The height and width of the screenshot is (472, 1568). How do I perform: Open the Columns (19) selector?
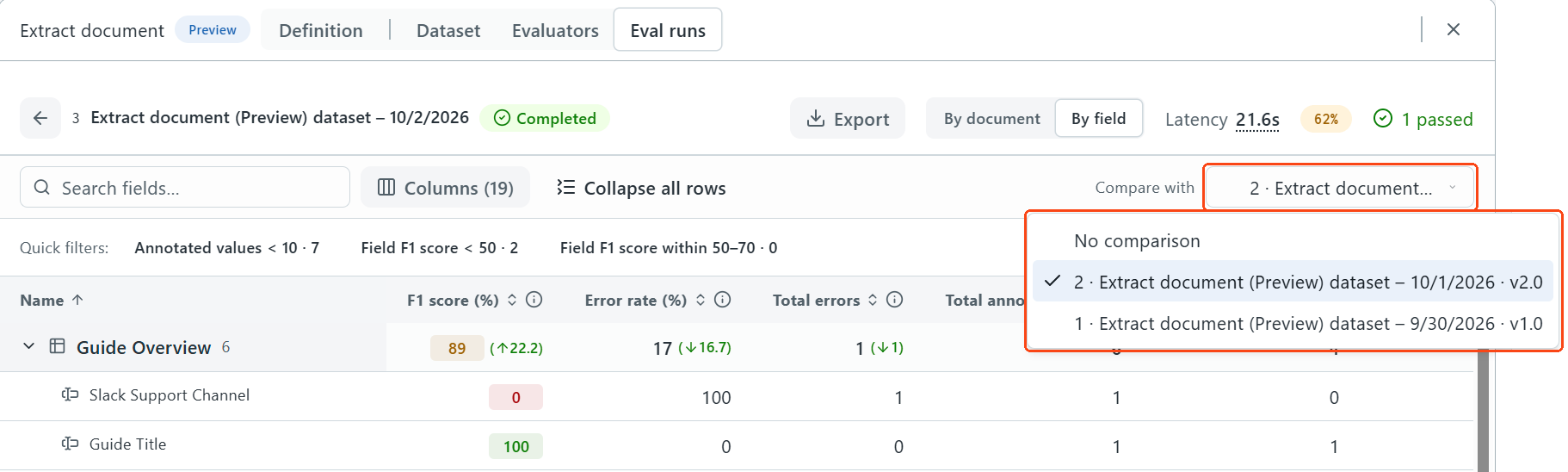tap(446, 188)
